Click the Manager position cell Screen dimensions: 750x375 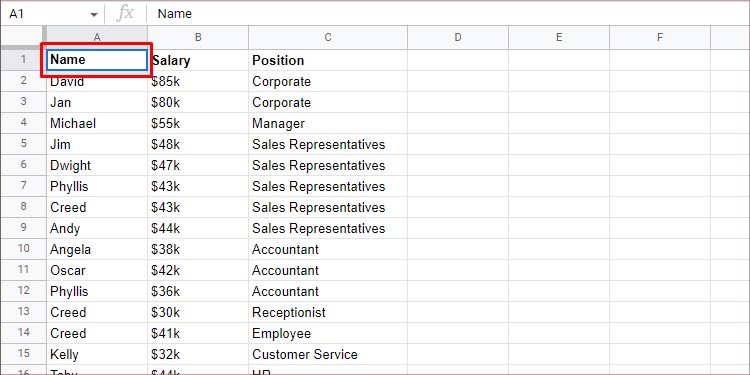[328, 123]
